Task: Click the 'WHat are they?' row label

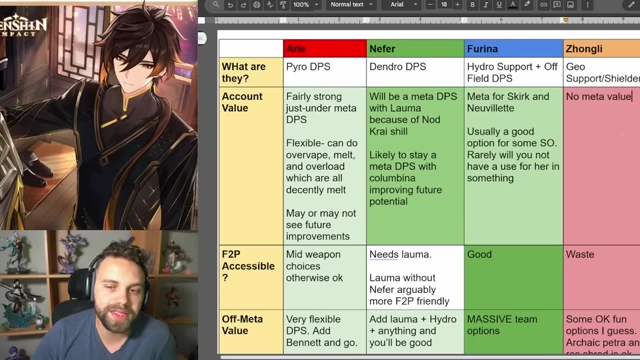Action: pyautogui.click(x=251, y=72)
